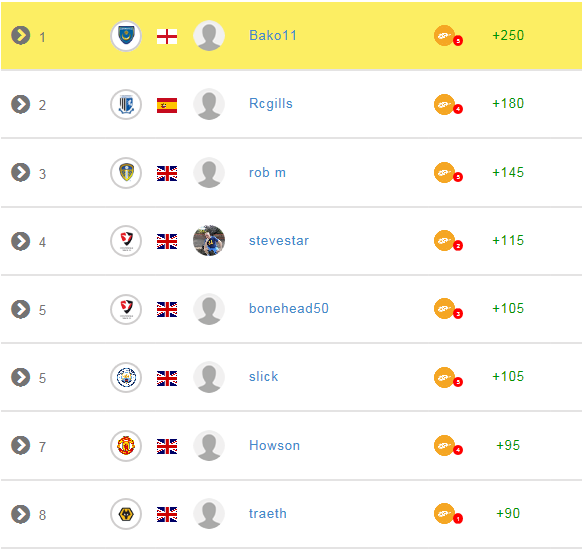Image resolution: width=582 pixels, height=550 pixels.
Task: Expand rank 1 row with chevron arrow
Action: [20, 36]
